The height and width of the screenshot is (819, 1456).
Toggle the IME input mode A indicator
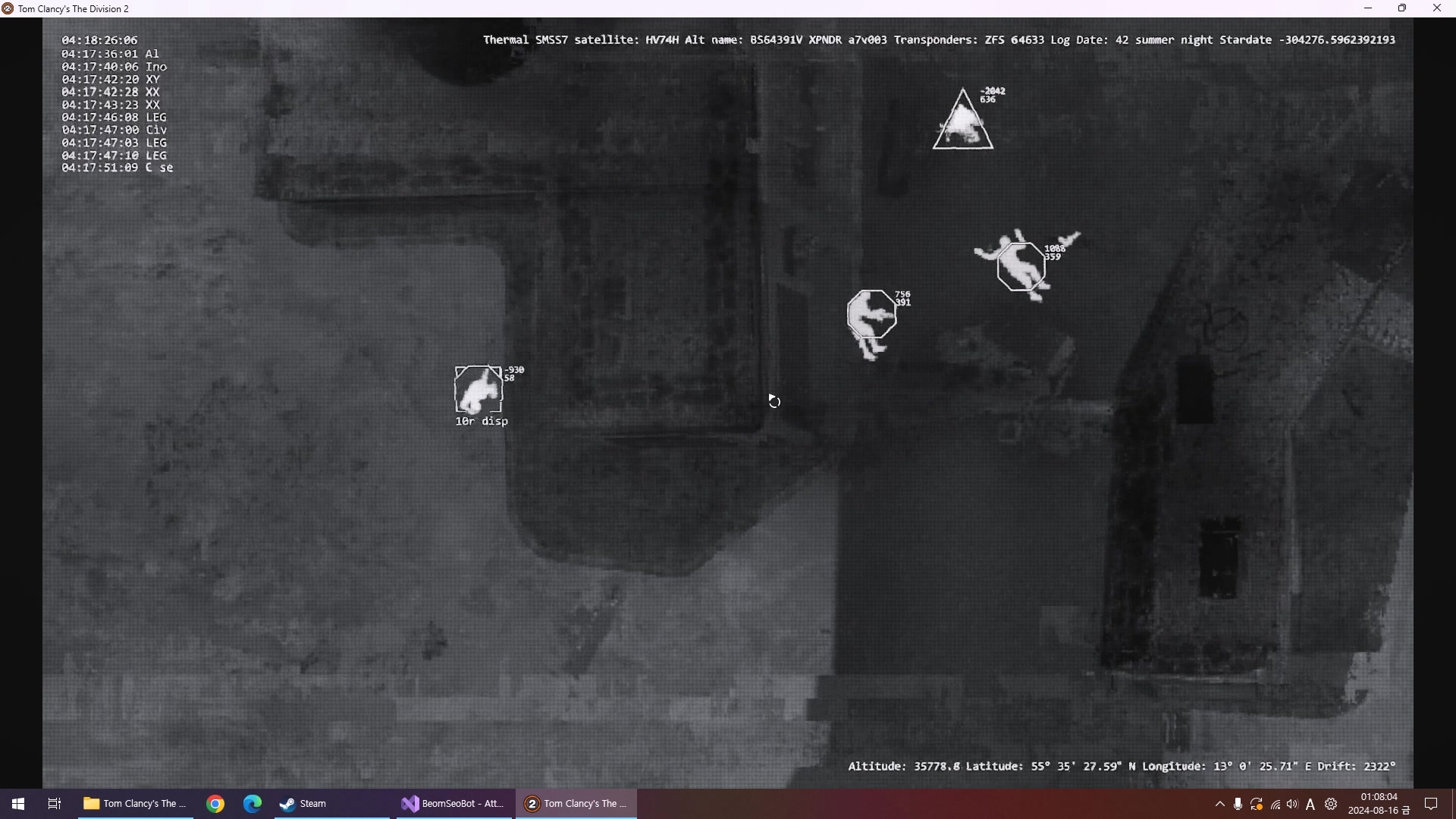(1310, 805)
